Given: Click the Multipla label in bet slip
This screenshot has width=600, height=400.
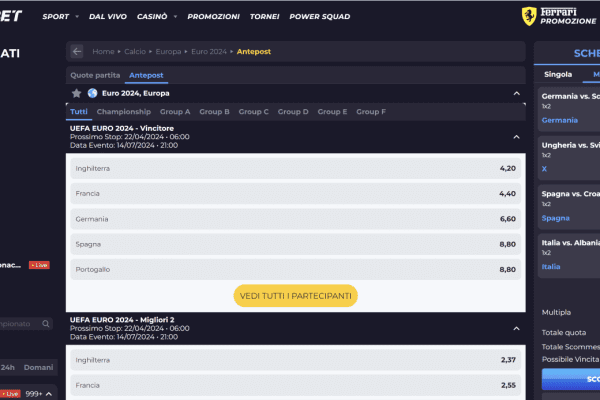Looking at the screenshot, I should (556, 312).
